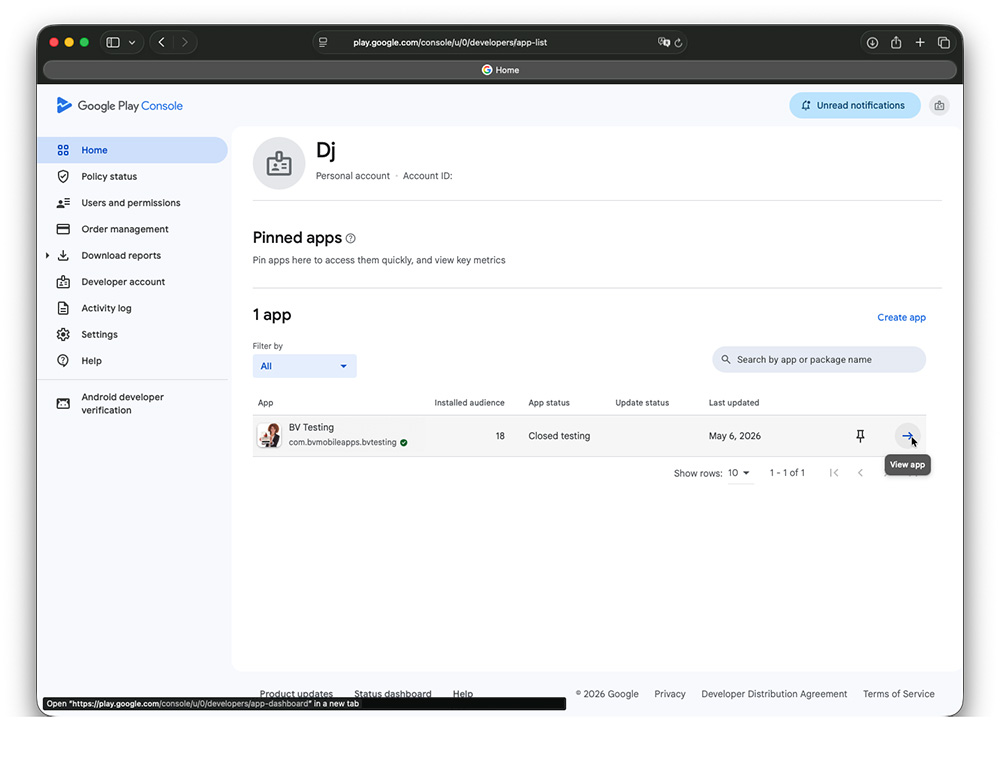Select Home in the sidebar
The width and height of the screenshot is (1000, 765).
pos(132,150)
